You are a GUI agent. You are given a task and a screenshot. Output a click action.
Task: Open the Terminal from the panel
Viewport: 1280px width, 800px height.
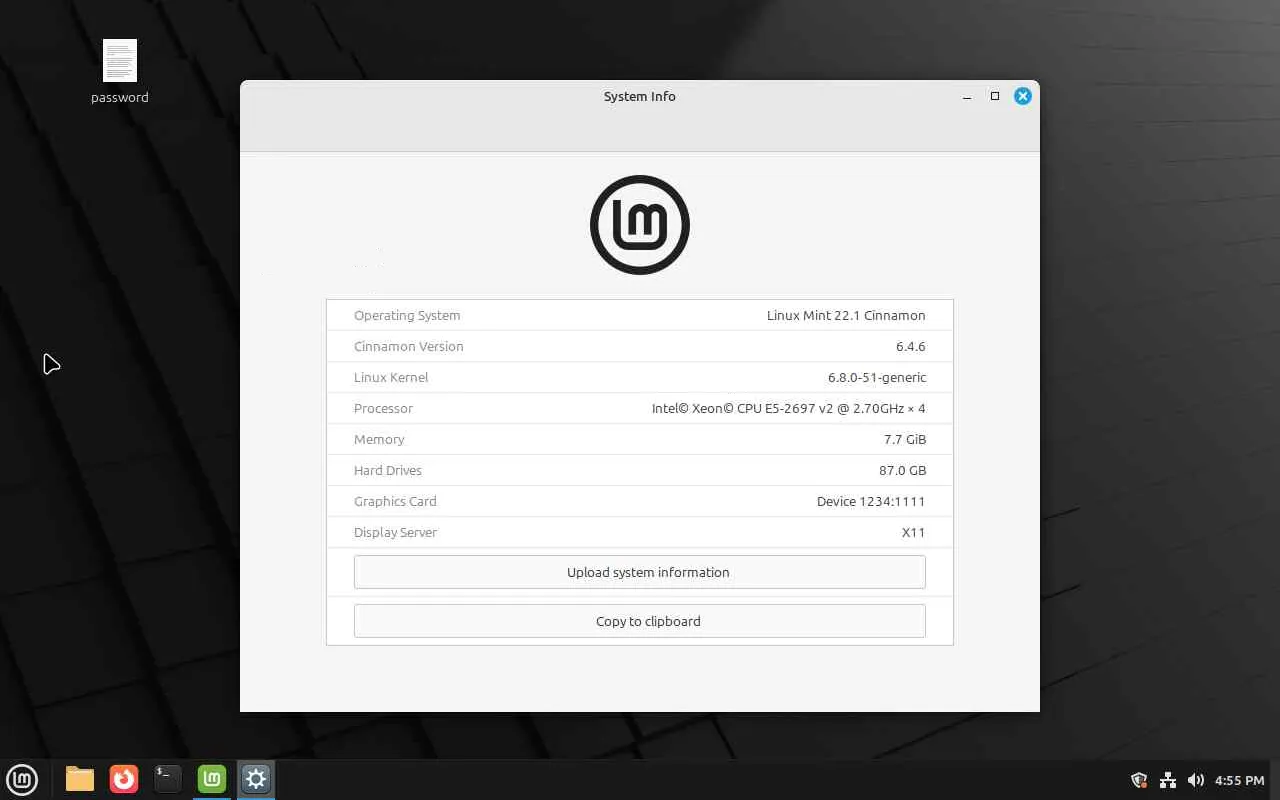pyautogui.click(x=168, y=779)
